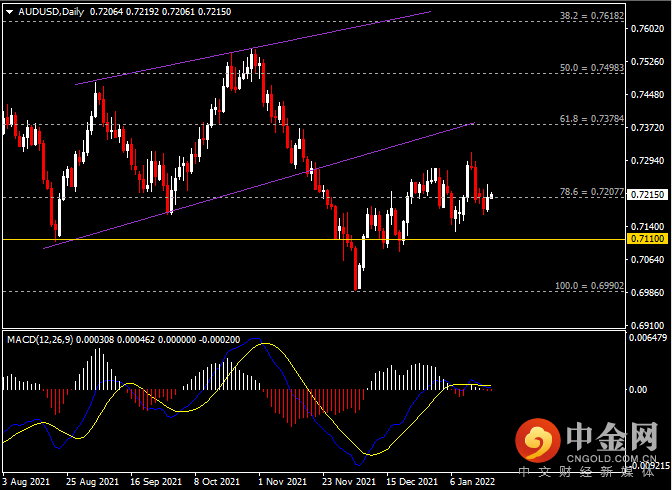Click the 1 Nov 2021 date label

click(282, 482)
